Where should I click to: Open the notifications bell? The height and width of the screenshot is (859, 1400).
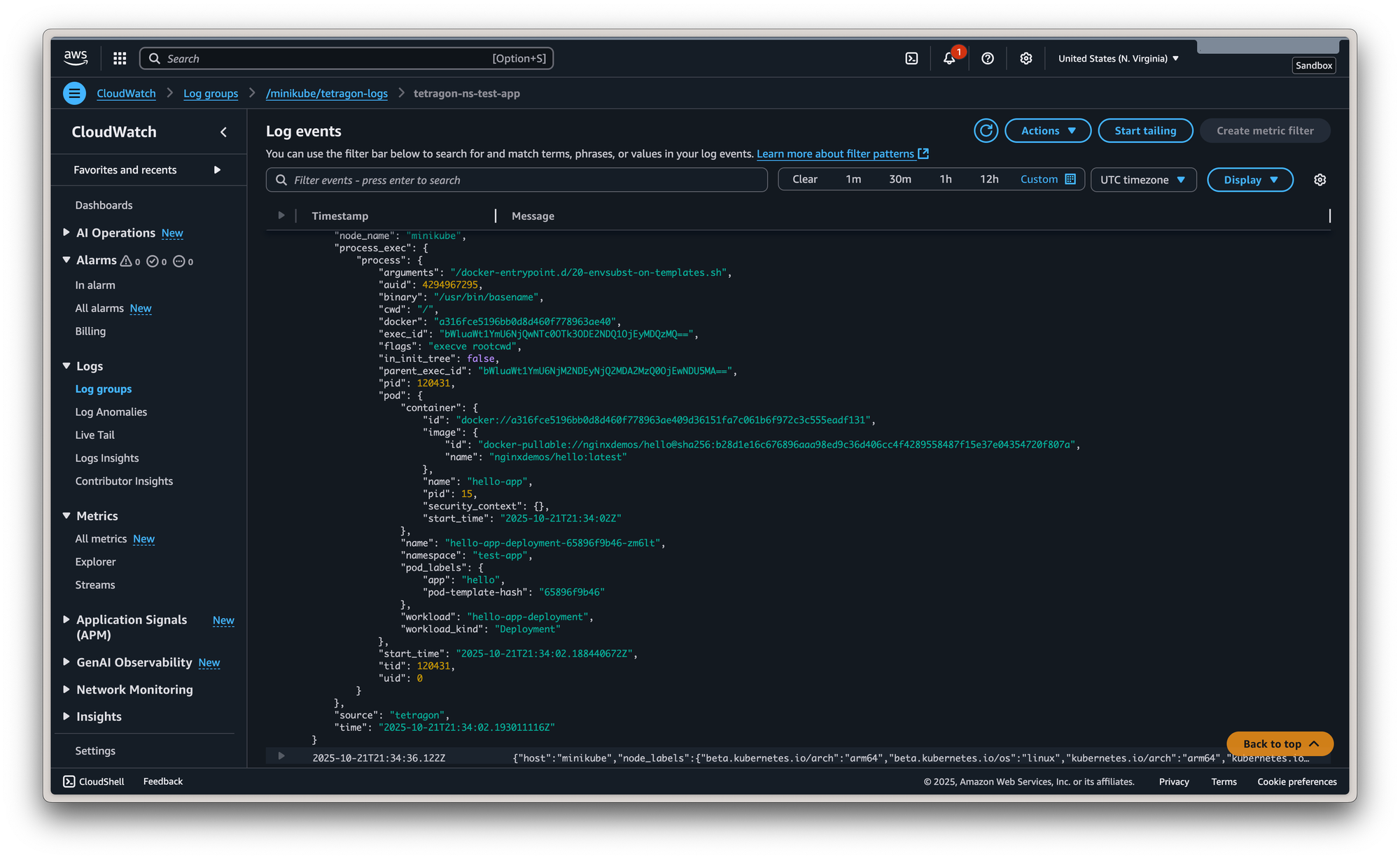click(x=949, y=59)
